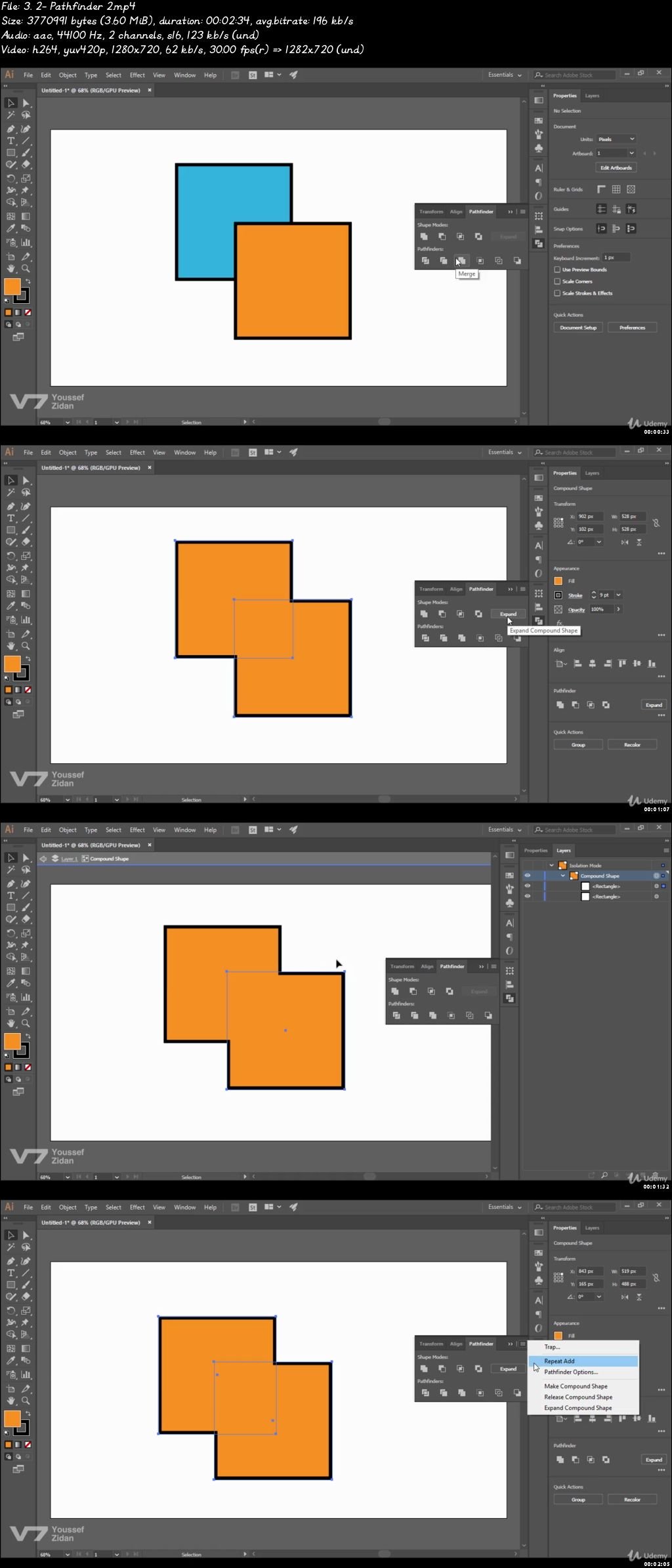This screenshot has width=672, height=1568.
Task: Switch to the Layers tab in the 00:00:33 frame
Action: 592,96
